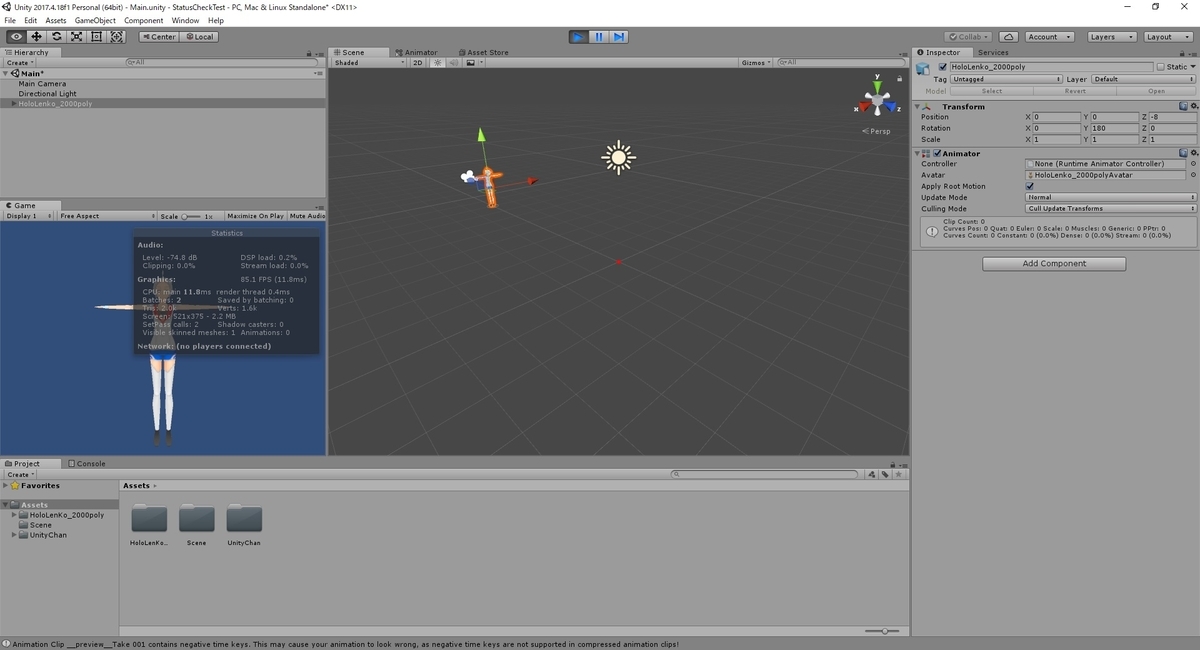Switch to the Asset Store tab

(482, 52)
